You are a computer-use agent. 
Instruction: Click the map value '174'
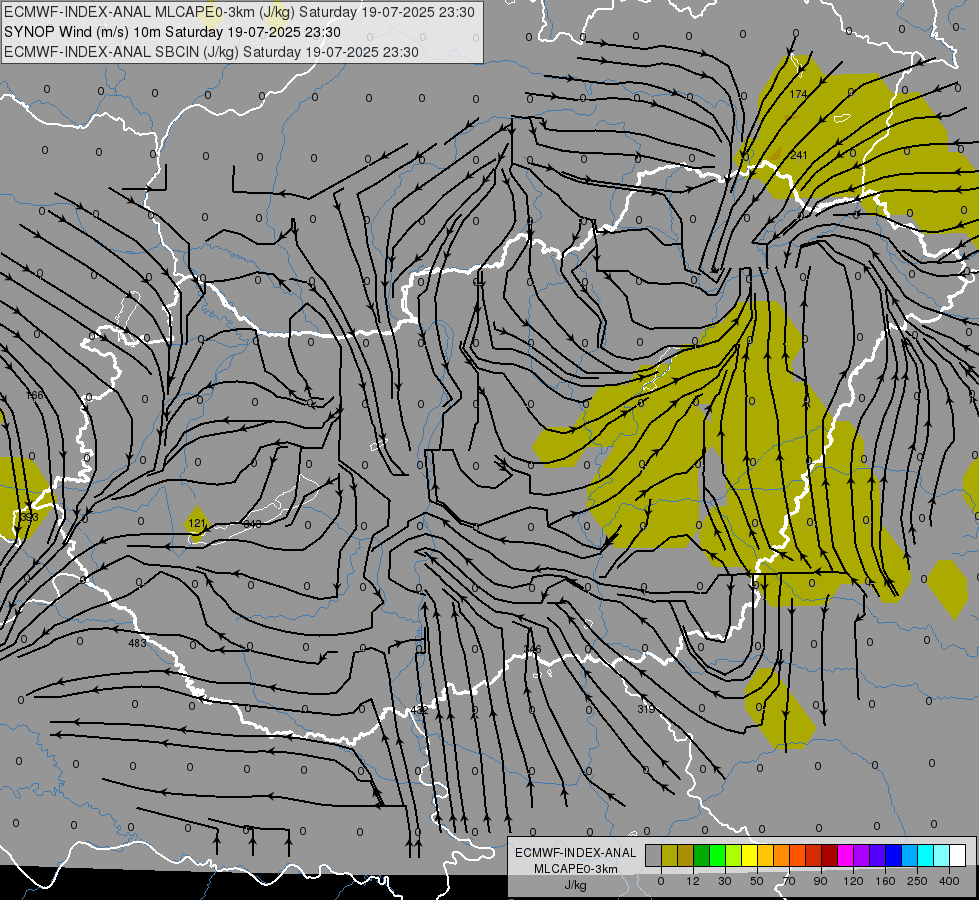[x=798, y=94]
